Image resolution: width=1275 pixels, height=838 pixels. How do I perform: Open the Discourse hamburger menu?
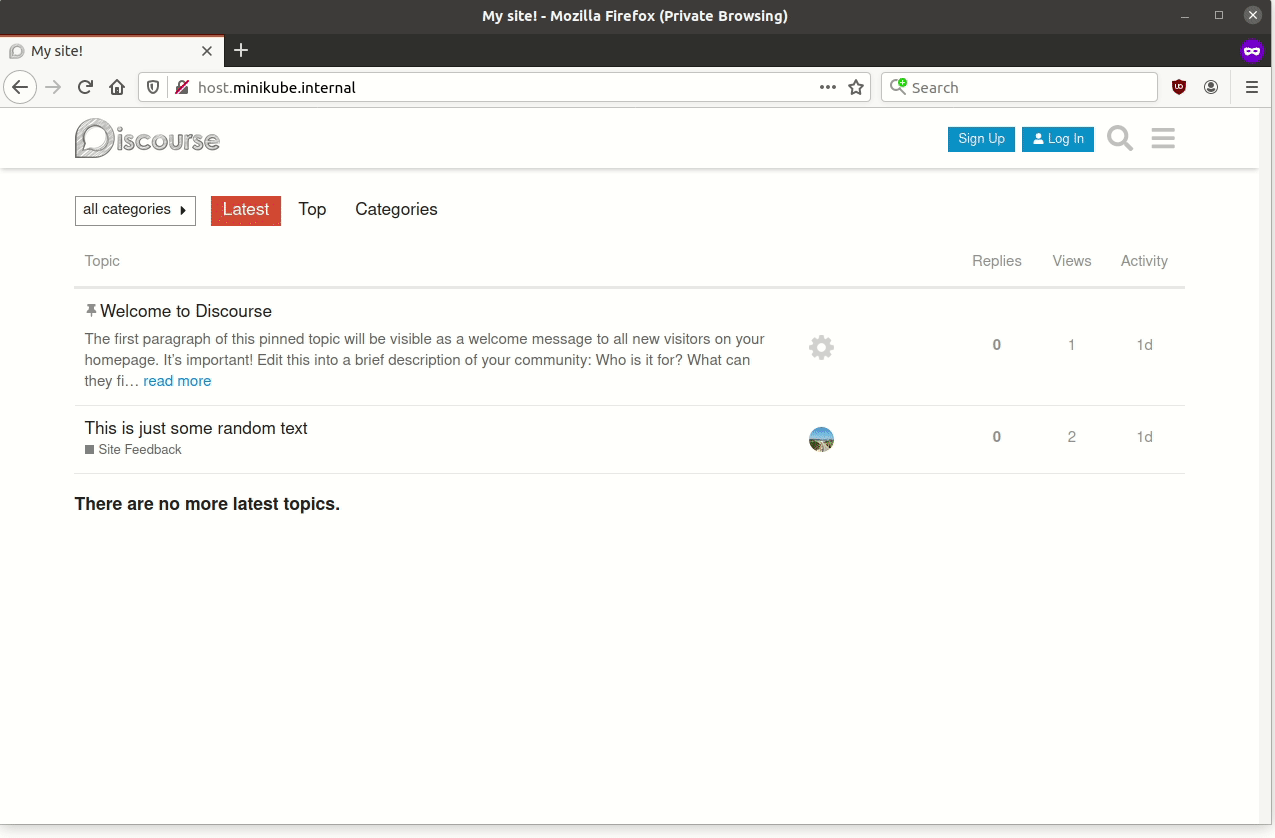[x=1162, y=138]
